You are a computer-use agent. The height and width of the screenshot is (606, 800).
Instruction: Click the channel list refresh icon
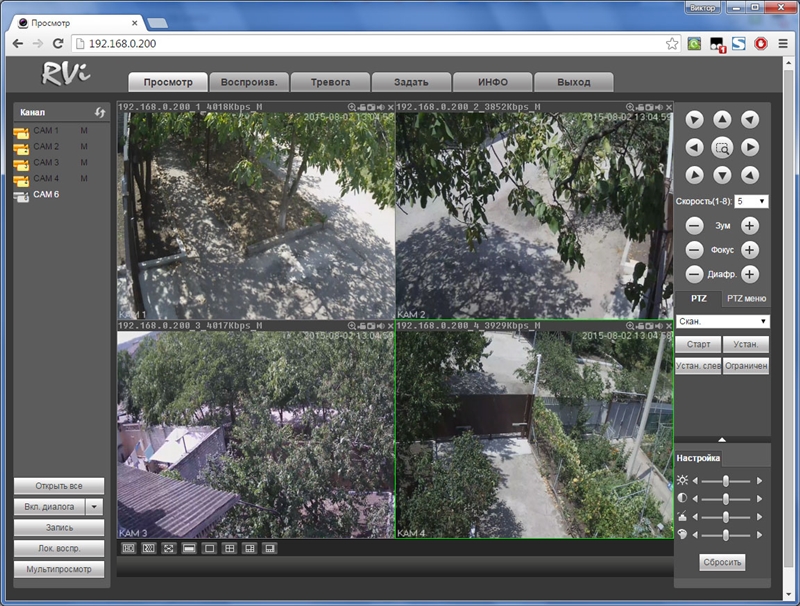point(99,113)
